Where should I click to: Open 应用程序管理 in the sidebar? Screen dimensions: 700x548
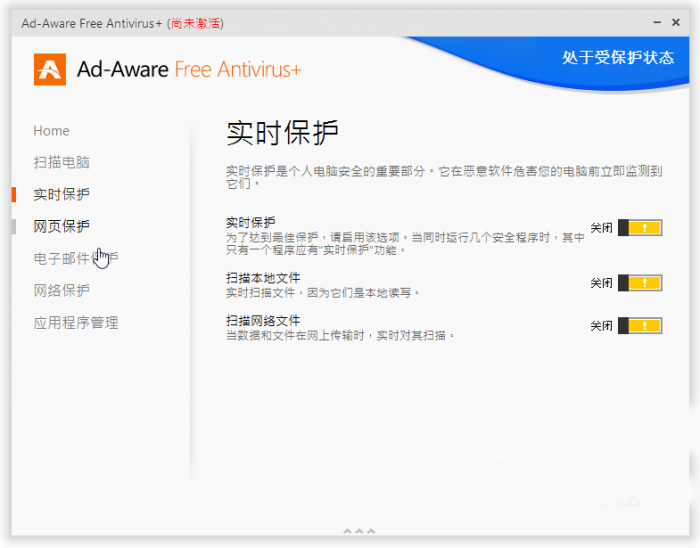(75, 322)
